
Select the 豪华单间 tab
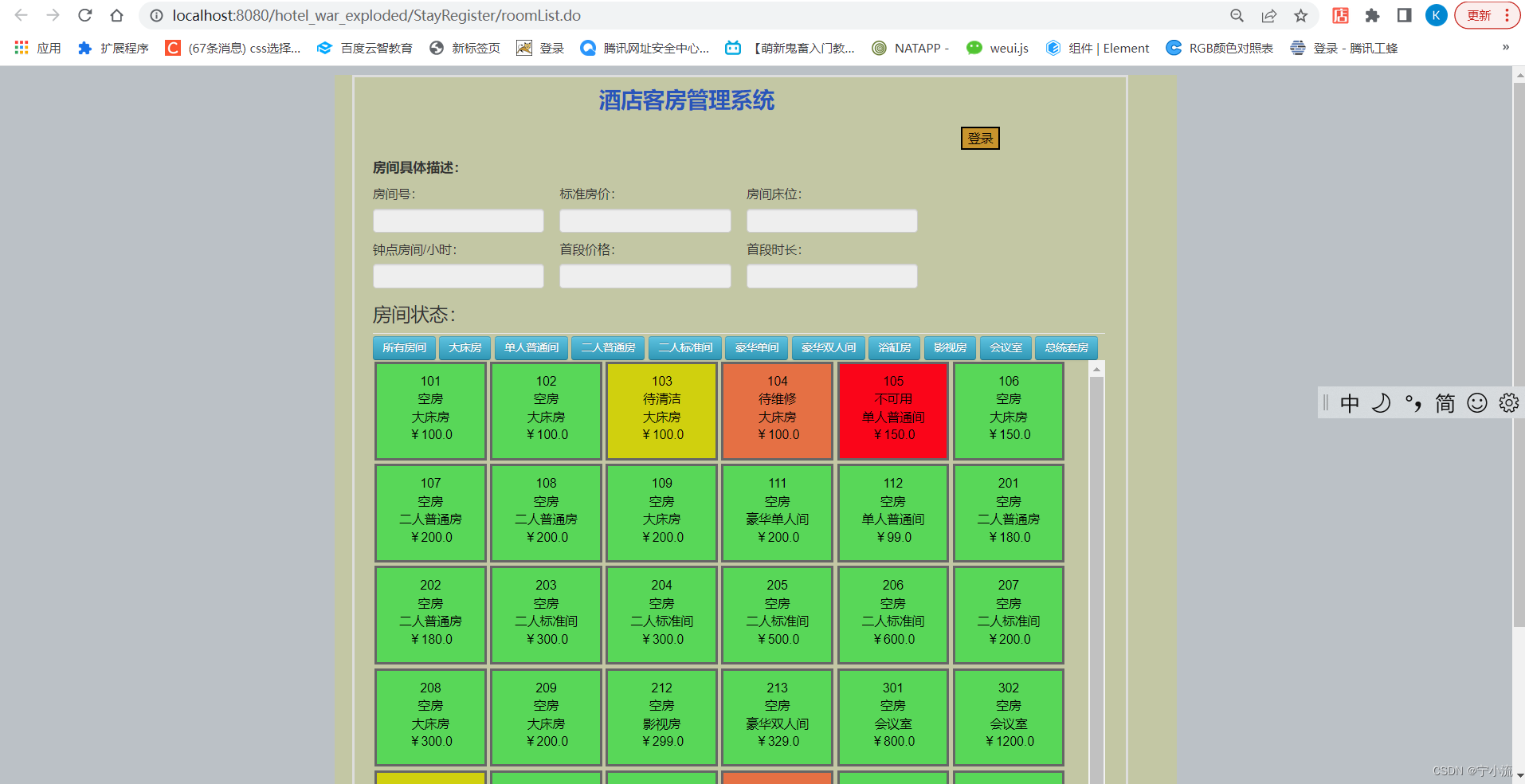(x=757, y=348)
